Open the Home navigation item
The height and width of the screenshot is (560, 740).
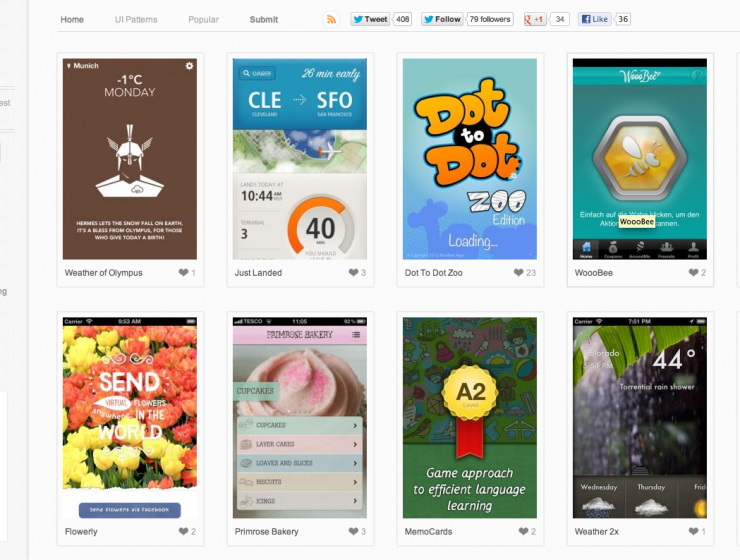(72, 19)
